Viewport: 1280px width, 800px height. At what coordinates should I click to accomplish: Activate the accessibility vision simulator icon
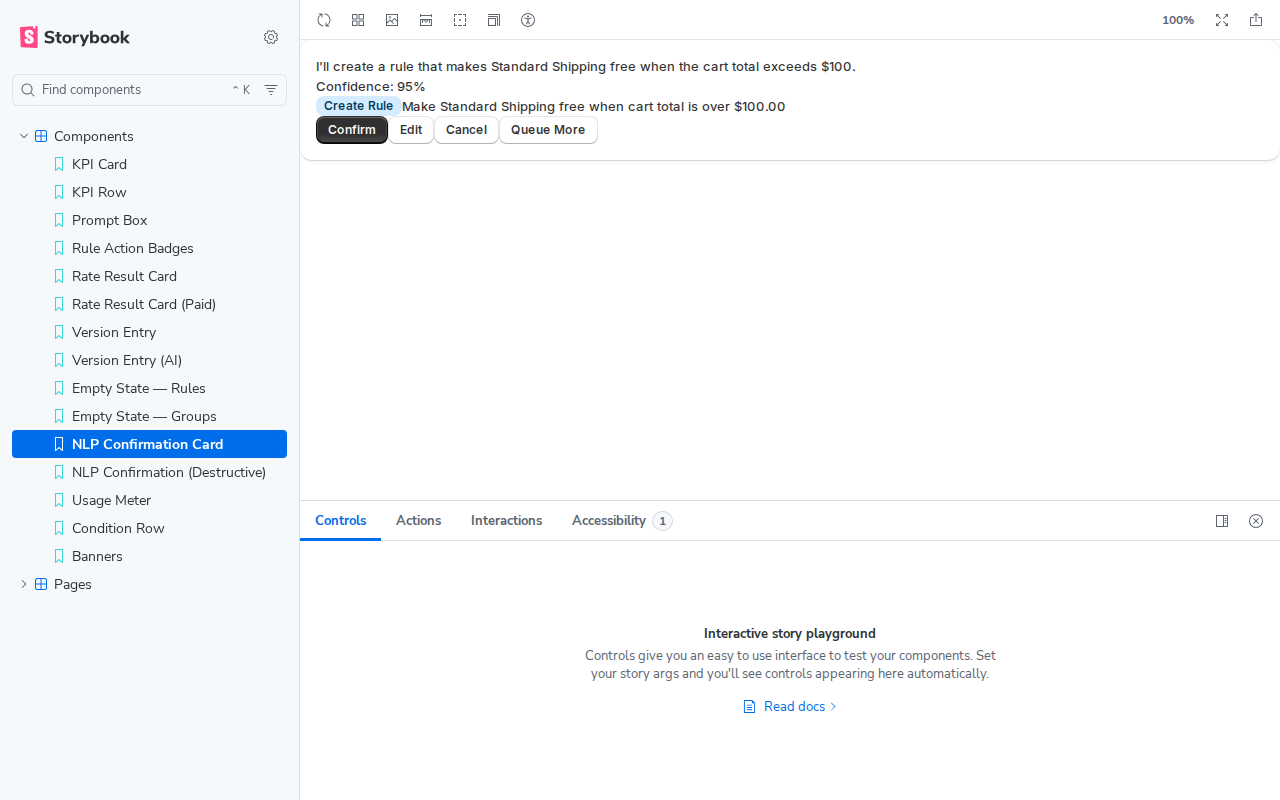(528, 20)
